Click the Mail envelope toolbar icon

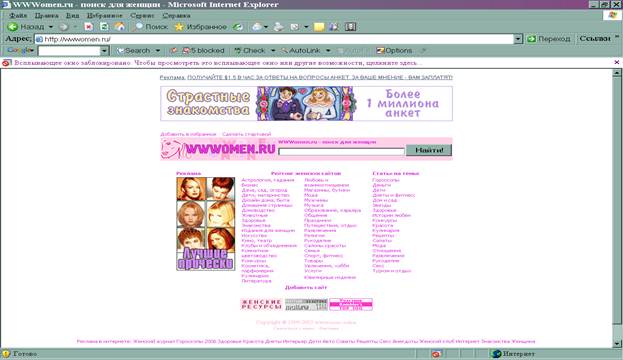tap(257, 27)
